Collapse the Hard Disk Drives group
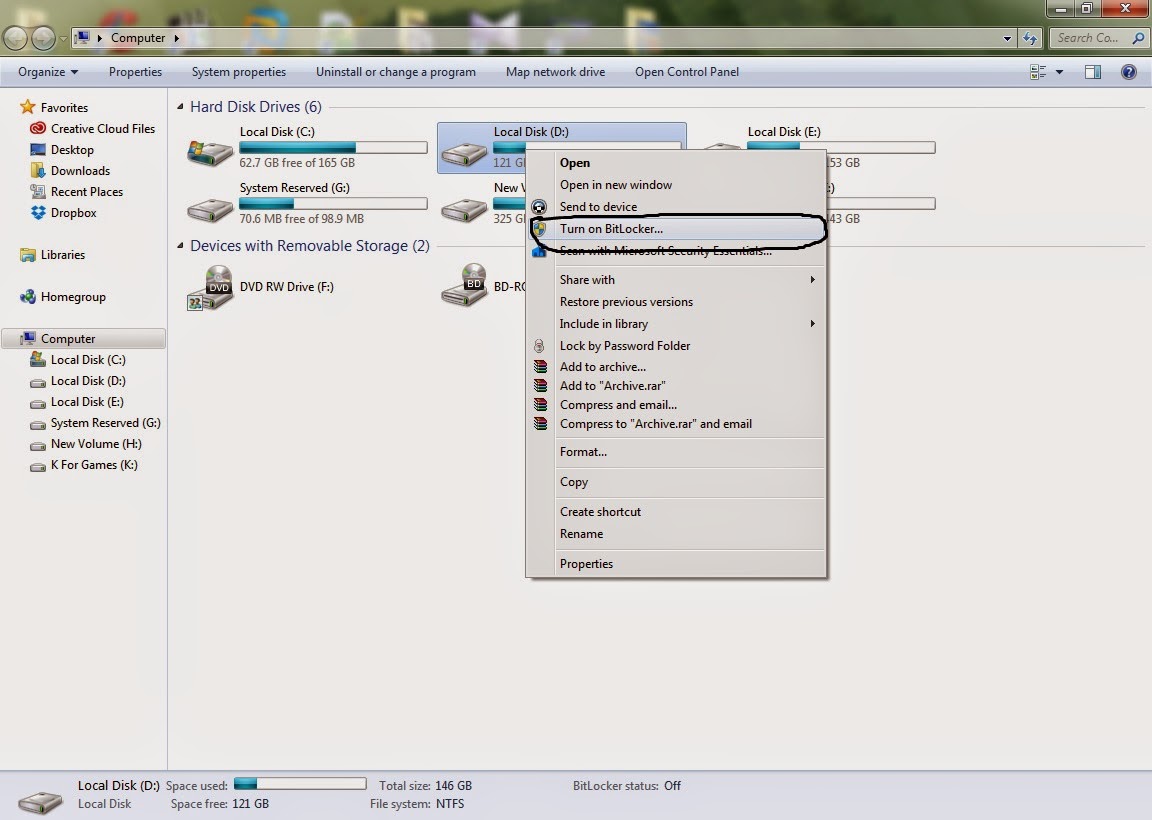This screenshot has width=1152, height=820. click(180, 107)
